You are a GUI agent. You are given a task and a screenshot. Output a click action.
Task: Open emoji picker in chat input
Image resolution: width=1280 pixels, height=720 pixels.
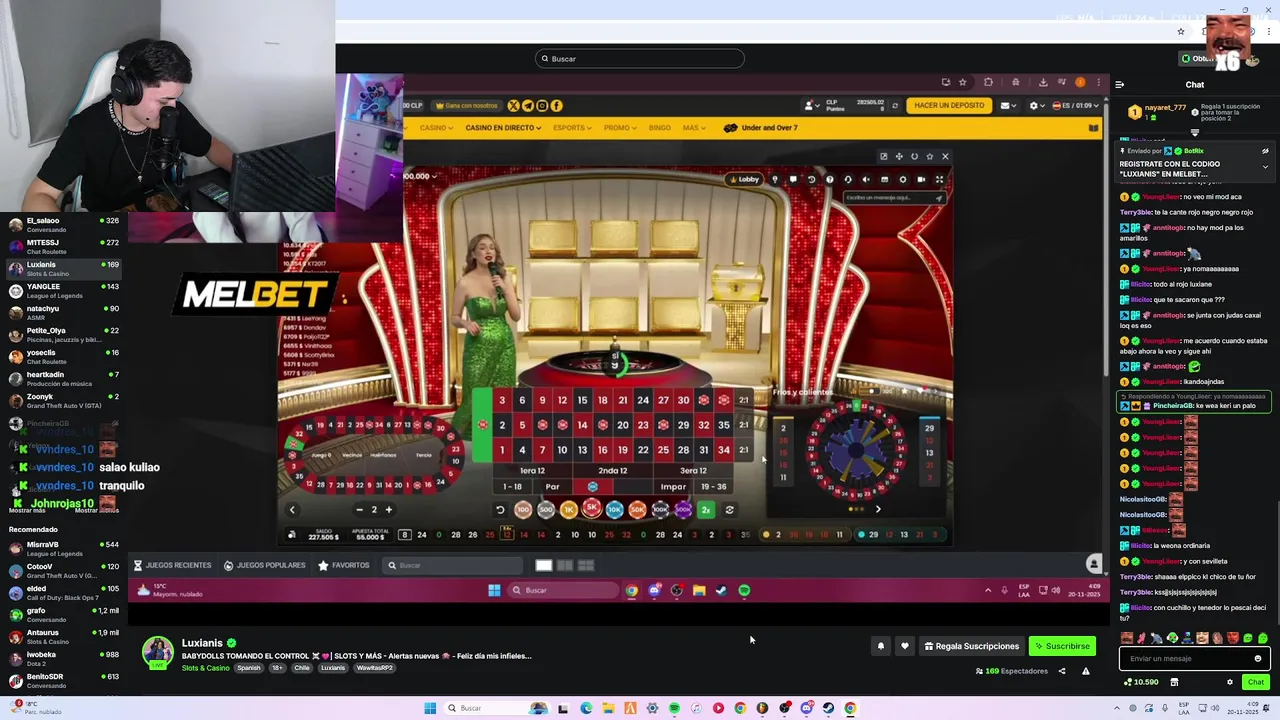point(1258,658)
